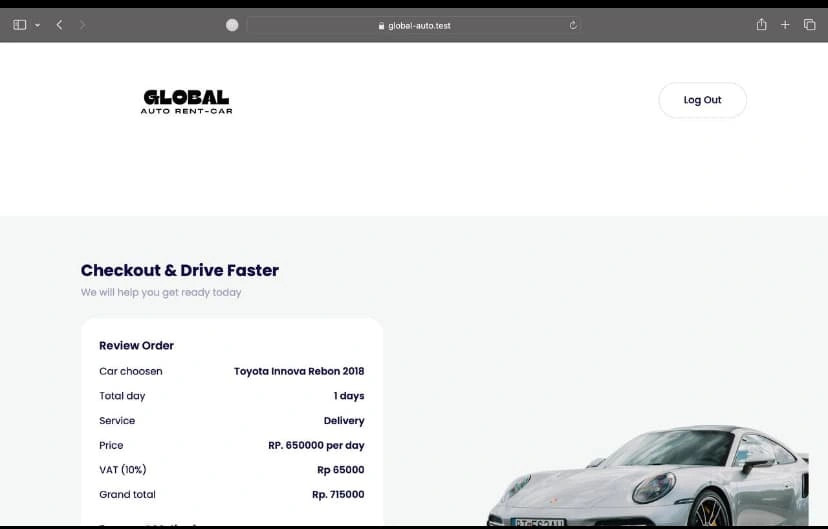
Task: Click the 'Total day' label
Action: 122,396
